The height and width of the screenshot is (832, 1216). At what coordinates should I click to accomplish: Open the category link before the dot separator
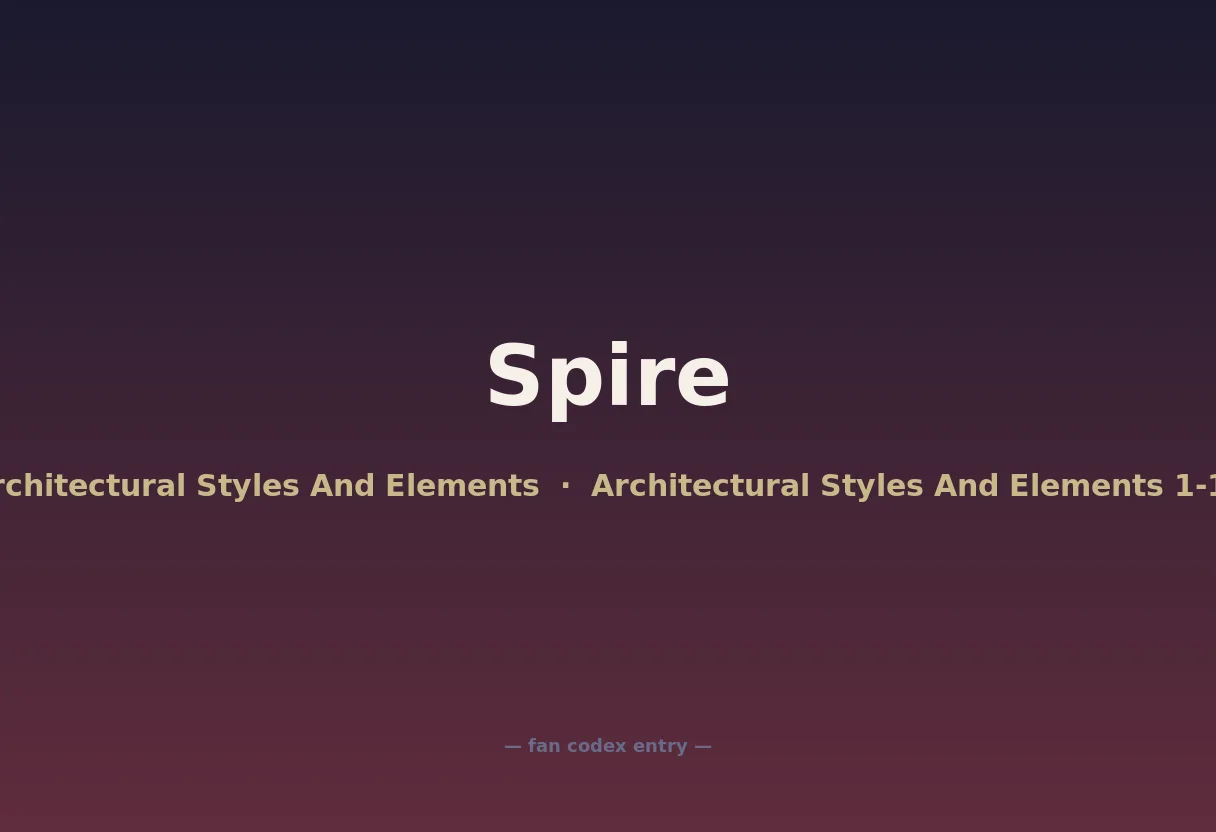point(270,486)
